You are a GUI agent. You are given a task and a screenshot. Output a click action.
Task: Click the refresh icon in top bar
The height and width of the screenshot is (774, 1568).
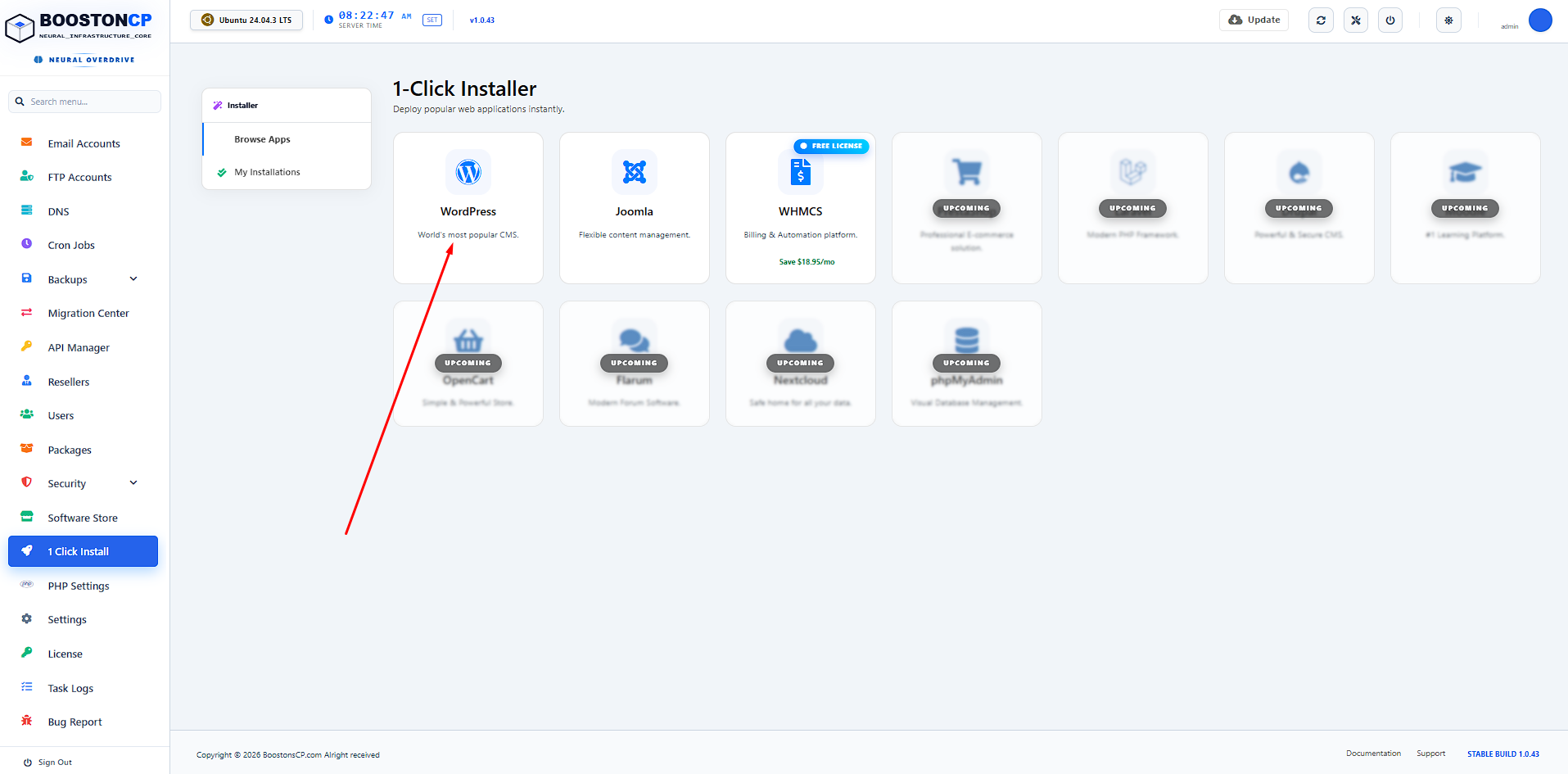(x=1321, y=20)
